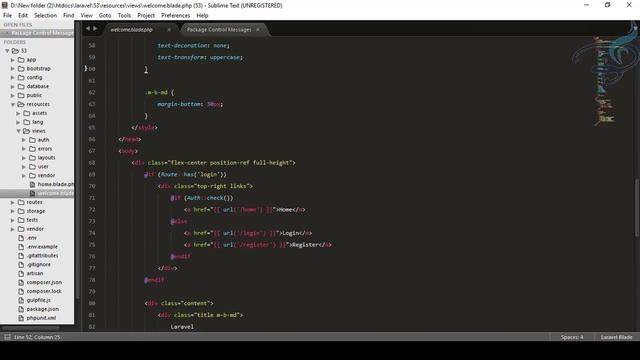Open the File menu
The height and width of the screenshot is (360, 640).
[x=7, y=16]
